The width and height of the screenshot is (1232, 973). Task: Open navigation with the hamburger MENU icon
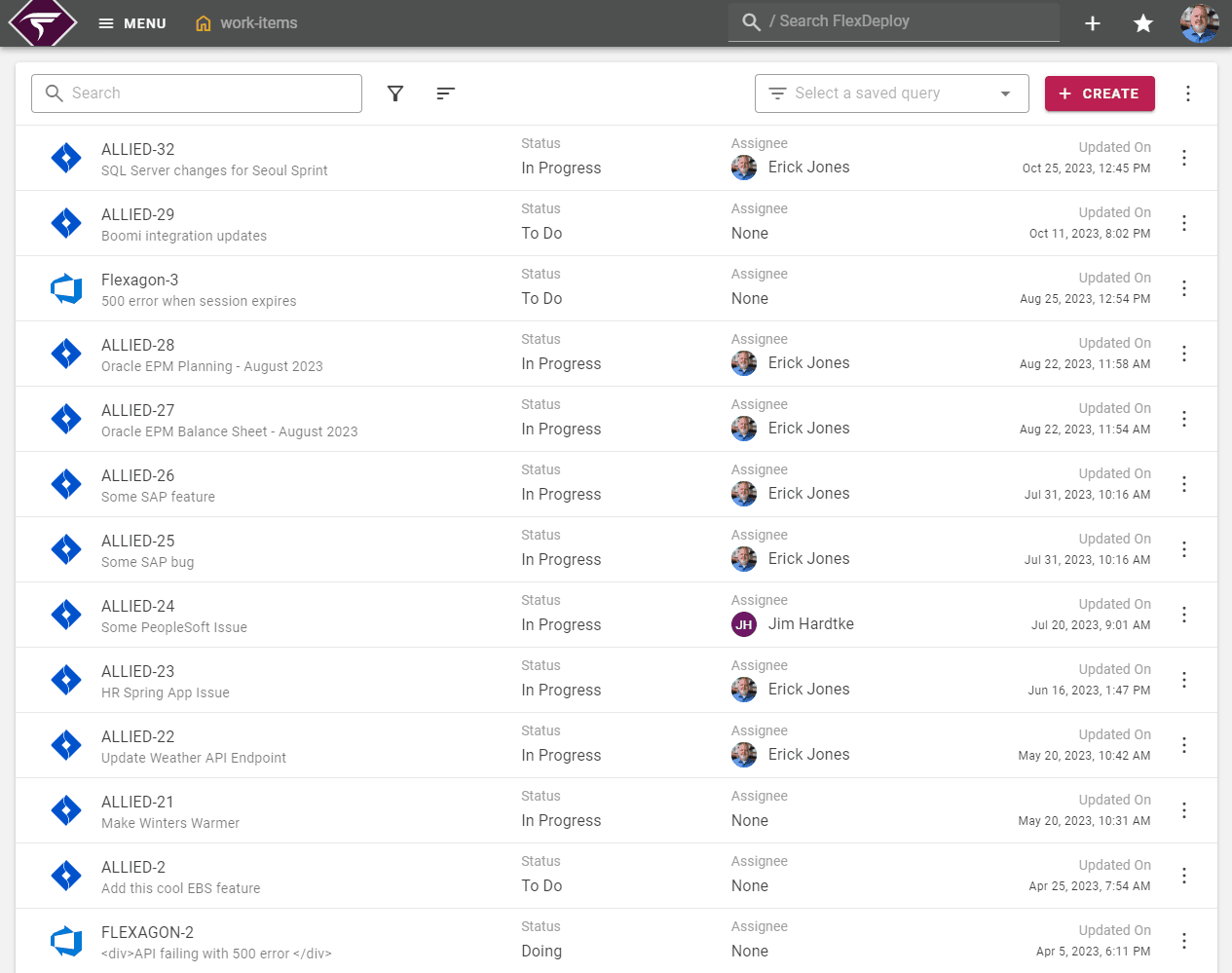(105, 22)
